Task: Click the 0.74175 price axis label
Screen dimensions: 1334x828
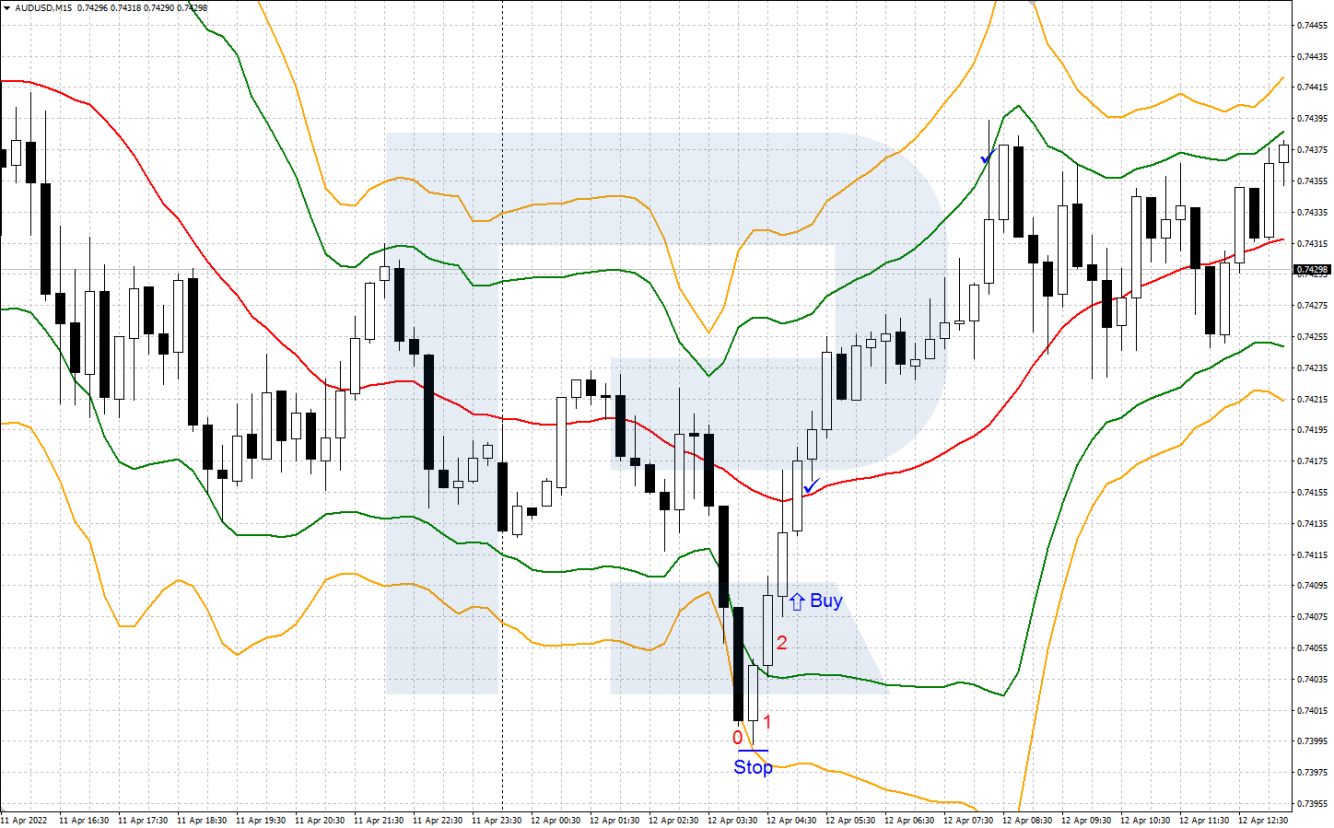Action: (x=1311, y=461)
